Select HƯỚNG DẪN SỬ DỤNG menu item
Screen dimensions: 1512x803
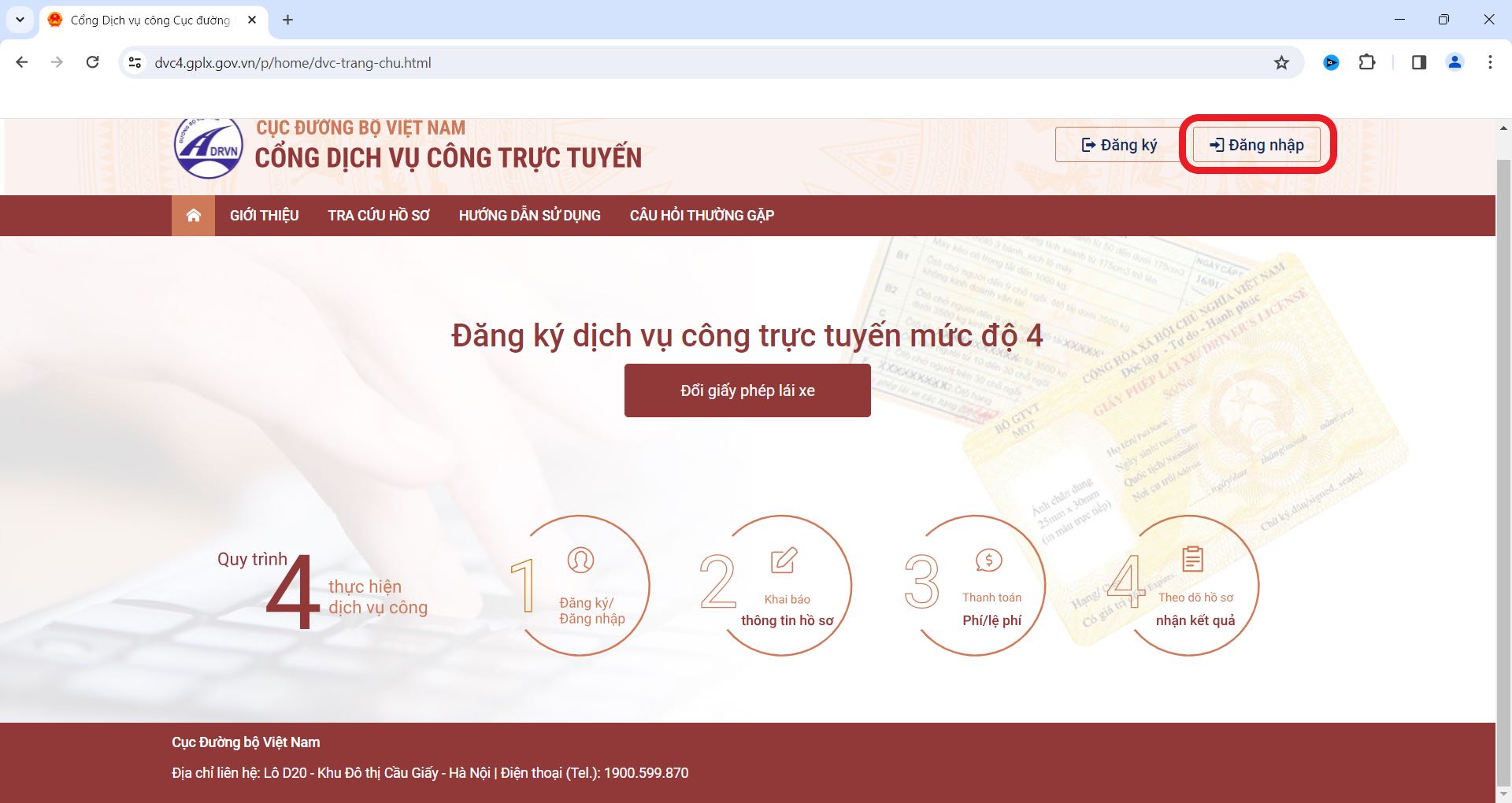529,216
